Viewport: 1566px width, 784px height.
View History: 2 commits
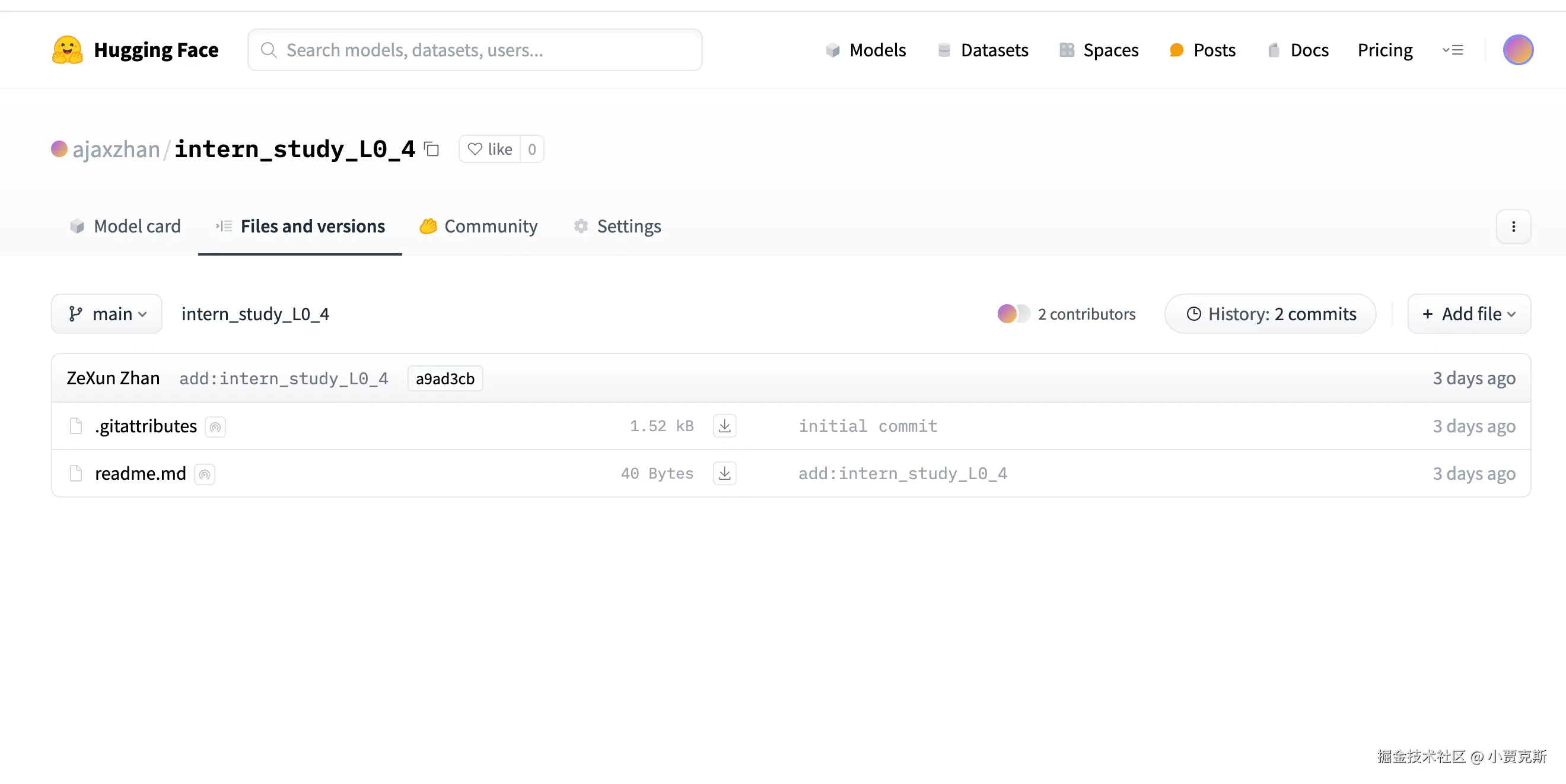tap(1271, 314)
